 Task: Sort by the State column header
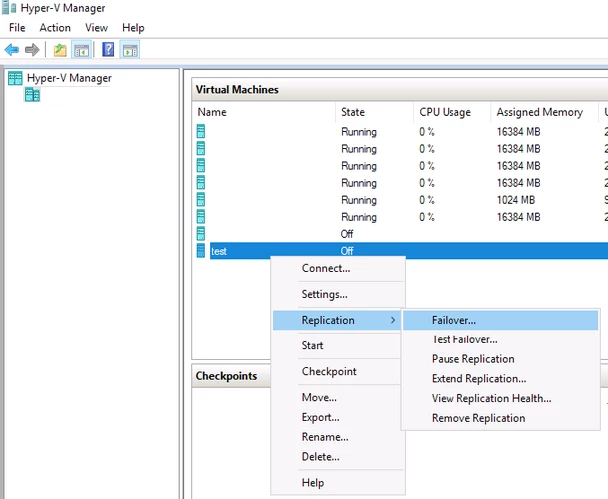coord(375,112)
